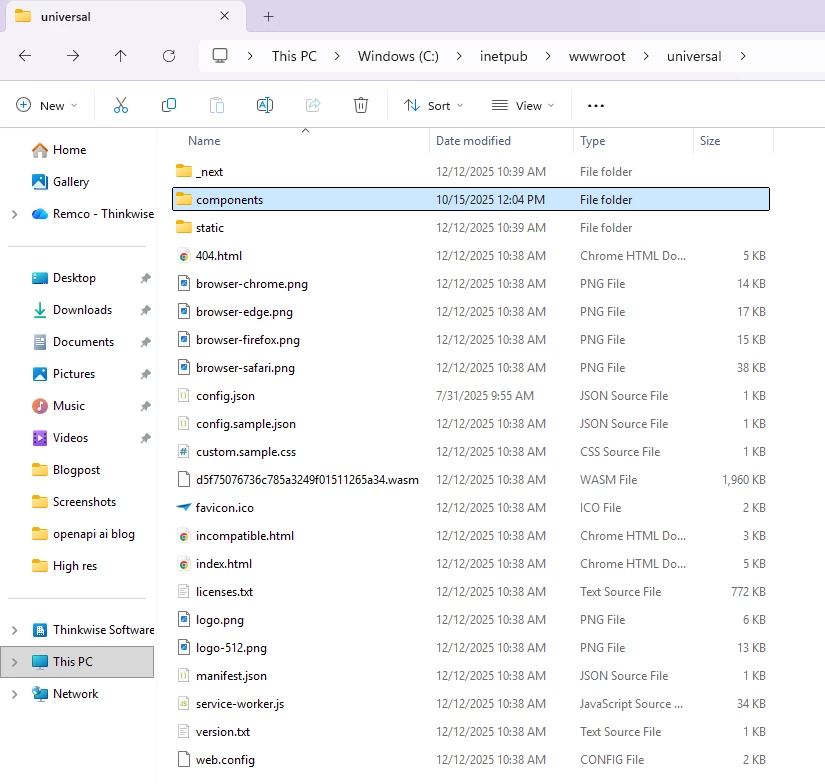Expand Network tree node
Image resolution: width=825 pixels, height=784 pixels.
click(15, 694)
